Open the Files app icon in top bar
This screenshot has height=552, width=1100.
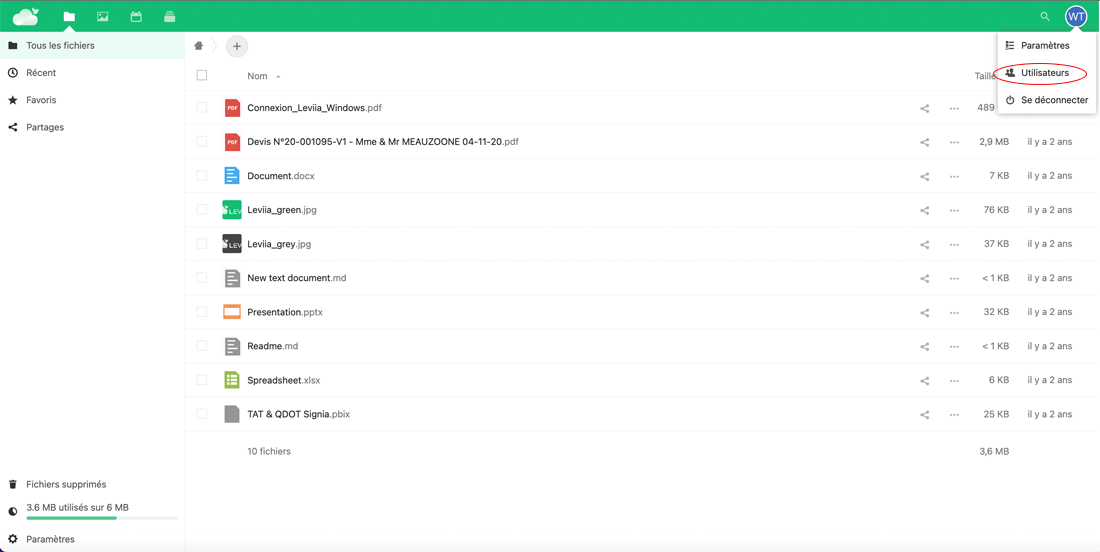[69, 16]
